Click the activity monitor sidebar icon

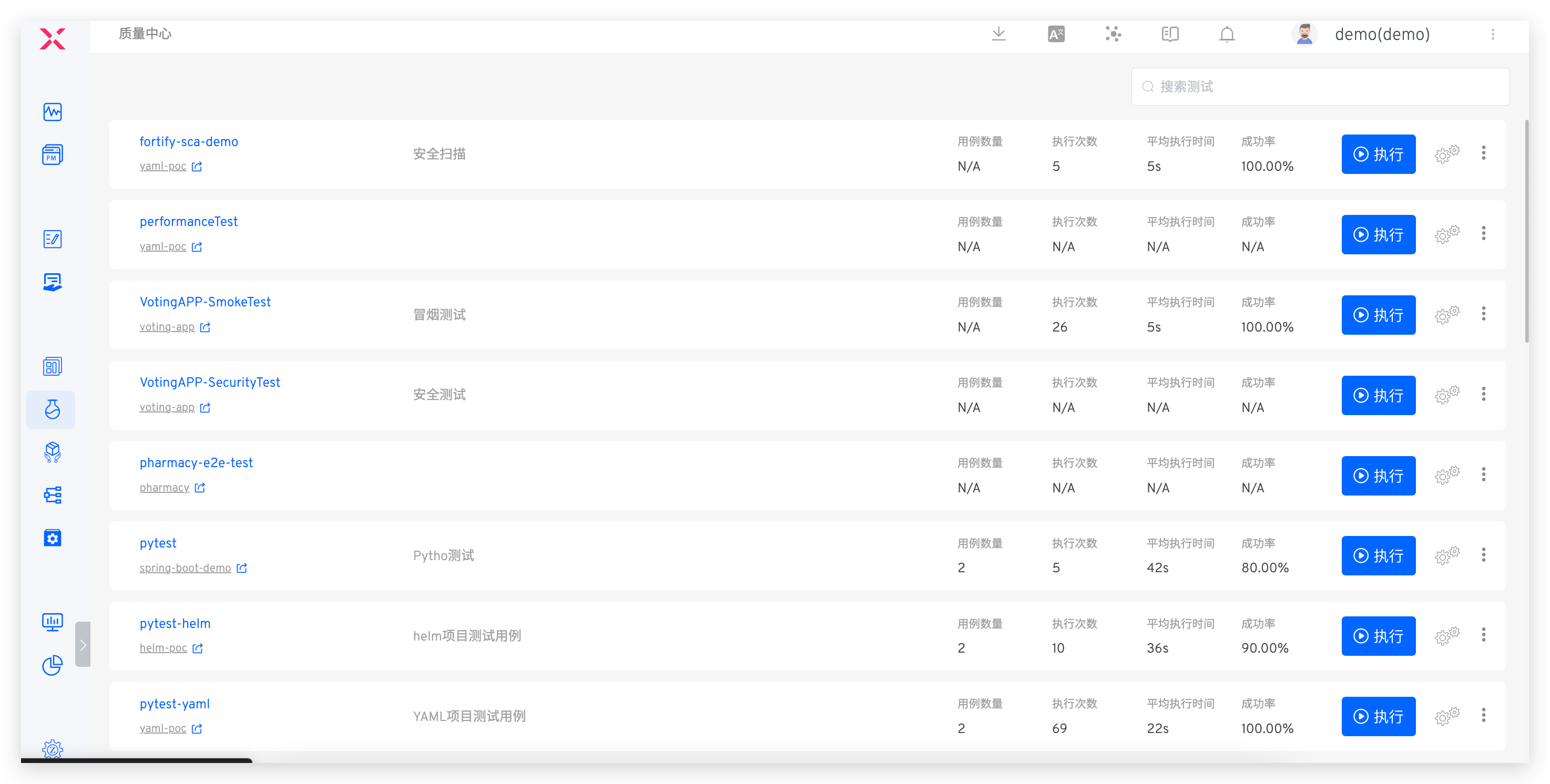point(53,112)
